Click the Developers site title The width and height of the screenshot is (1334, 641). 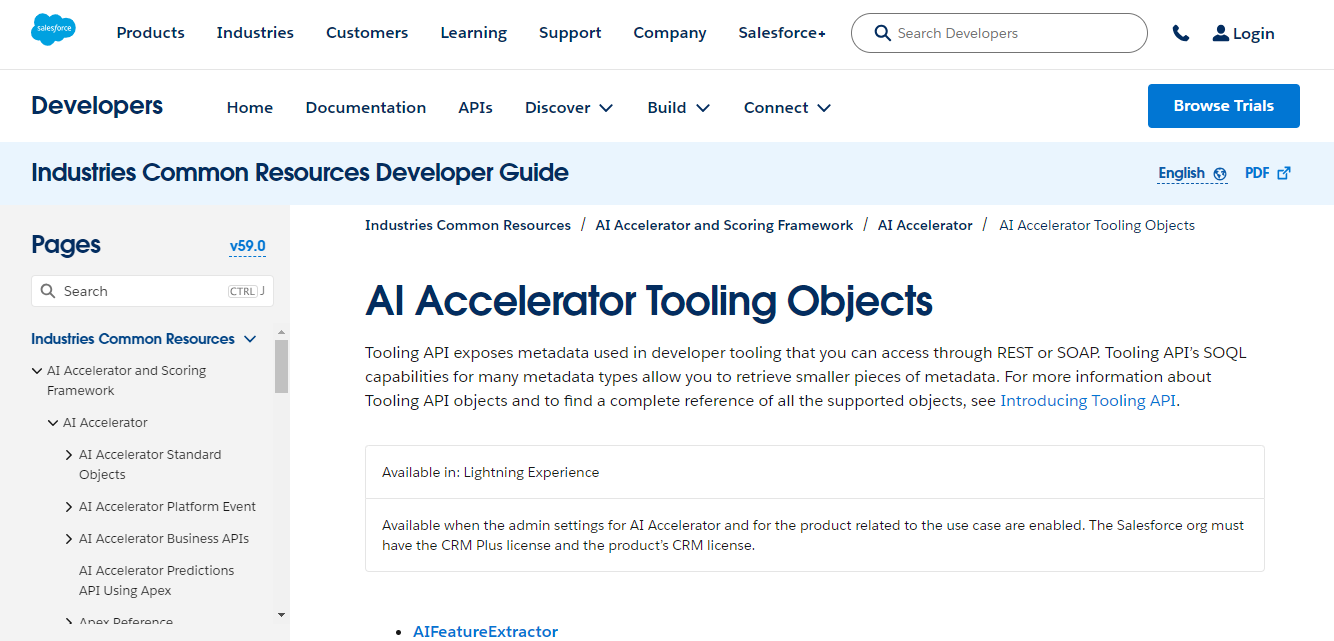(97, 106)
